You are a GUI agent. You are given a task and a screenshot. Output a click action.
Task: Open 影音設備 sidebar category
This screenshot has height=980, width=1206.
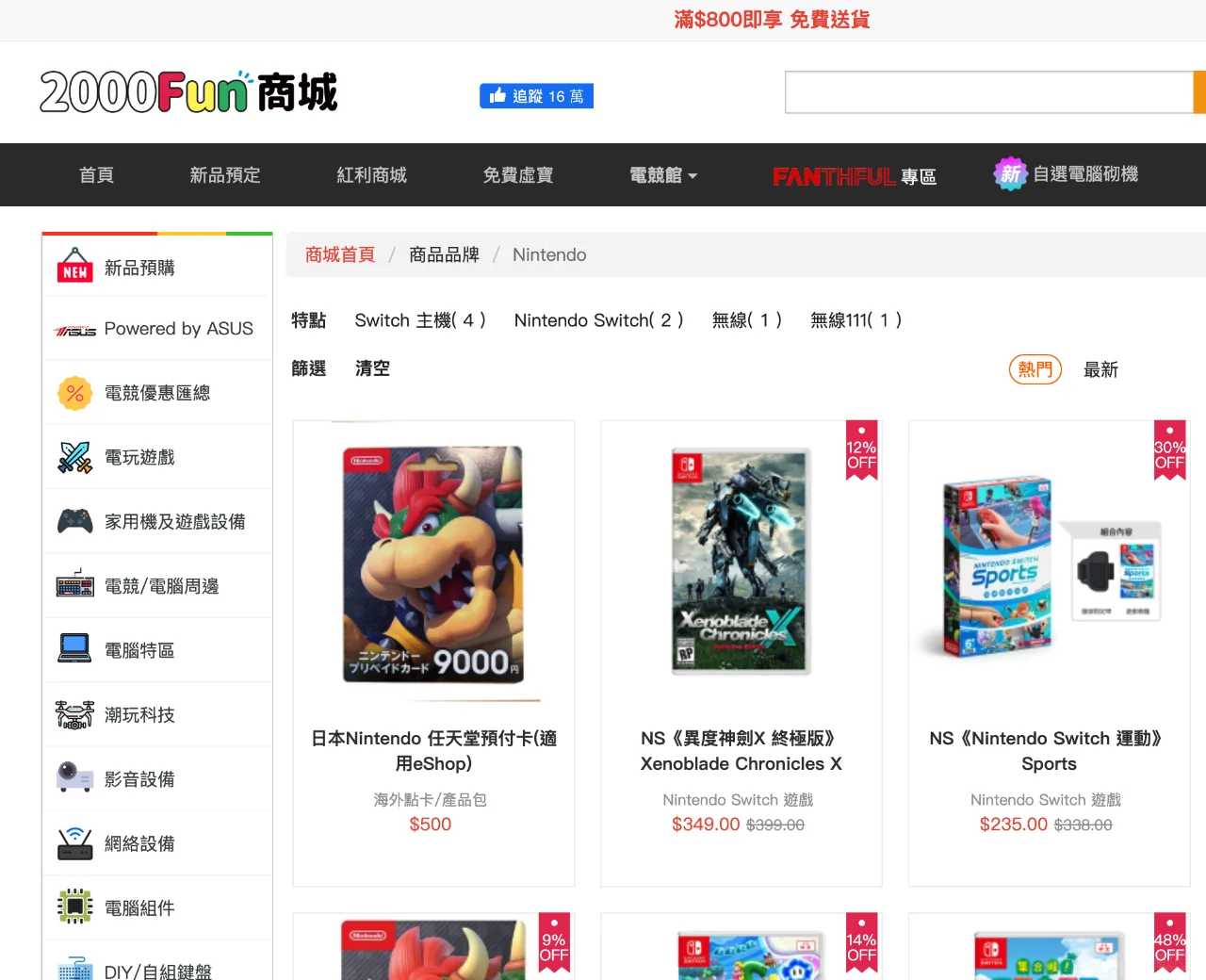139,779
